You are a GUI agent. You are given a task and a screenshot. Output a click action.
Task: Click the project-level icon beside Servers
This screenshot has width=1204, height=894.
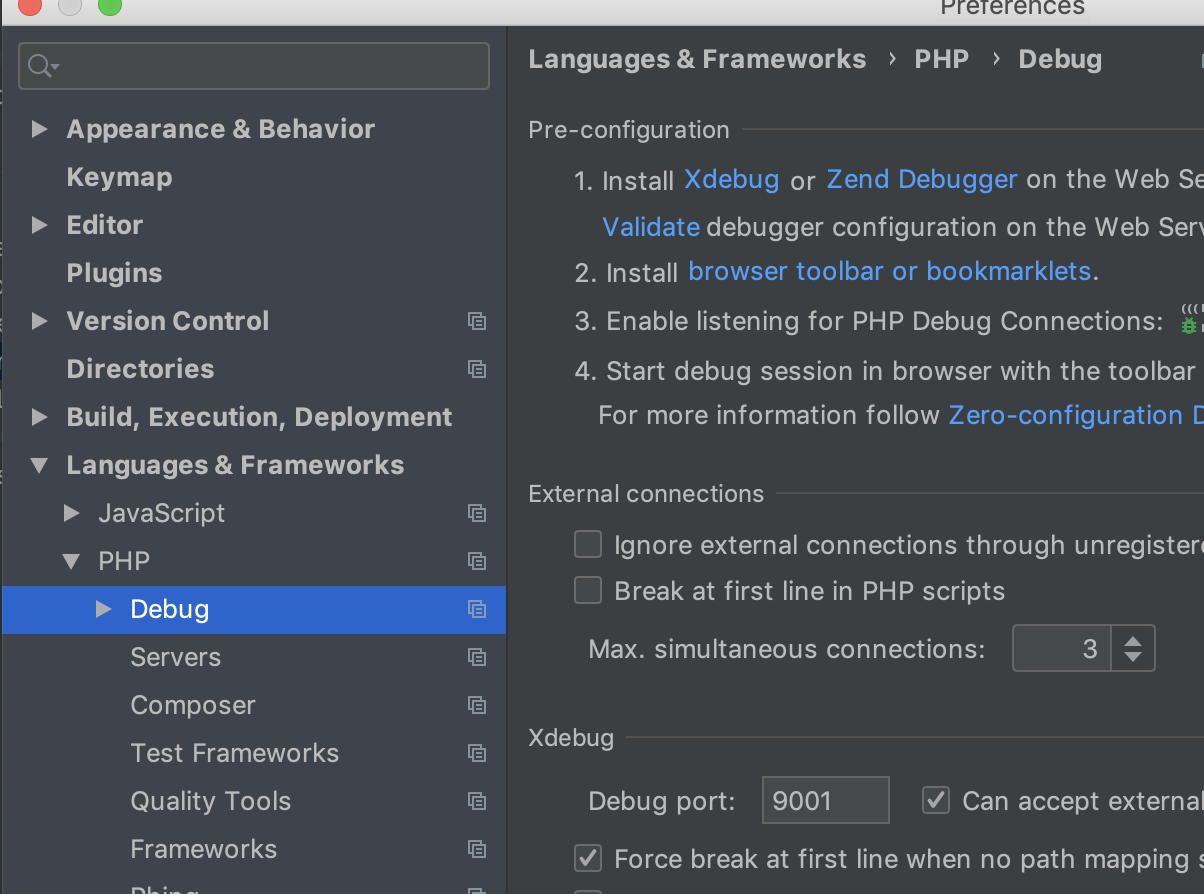[477, 657]
